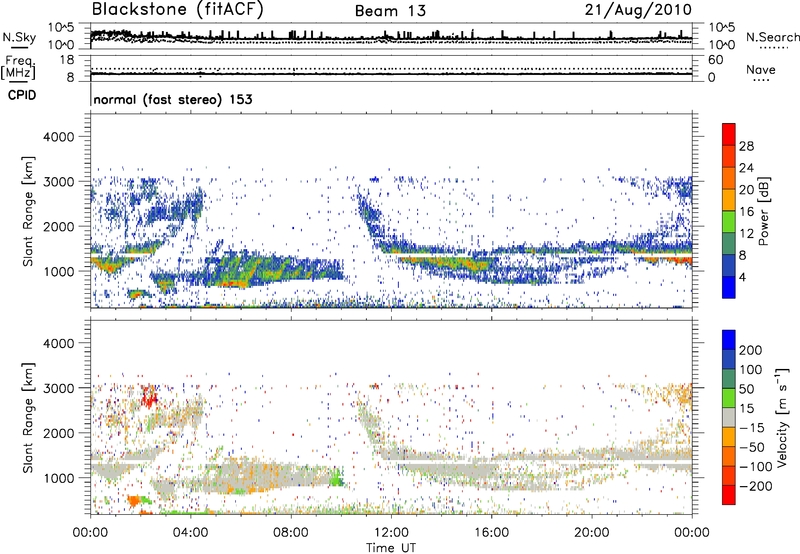This screenshot has height=554, width=800.
Task: Click the "16:00" time tick label
Action: [491, 533]
